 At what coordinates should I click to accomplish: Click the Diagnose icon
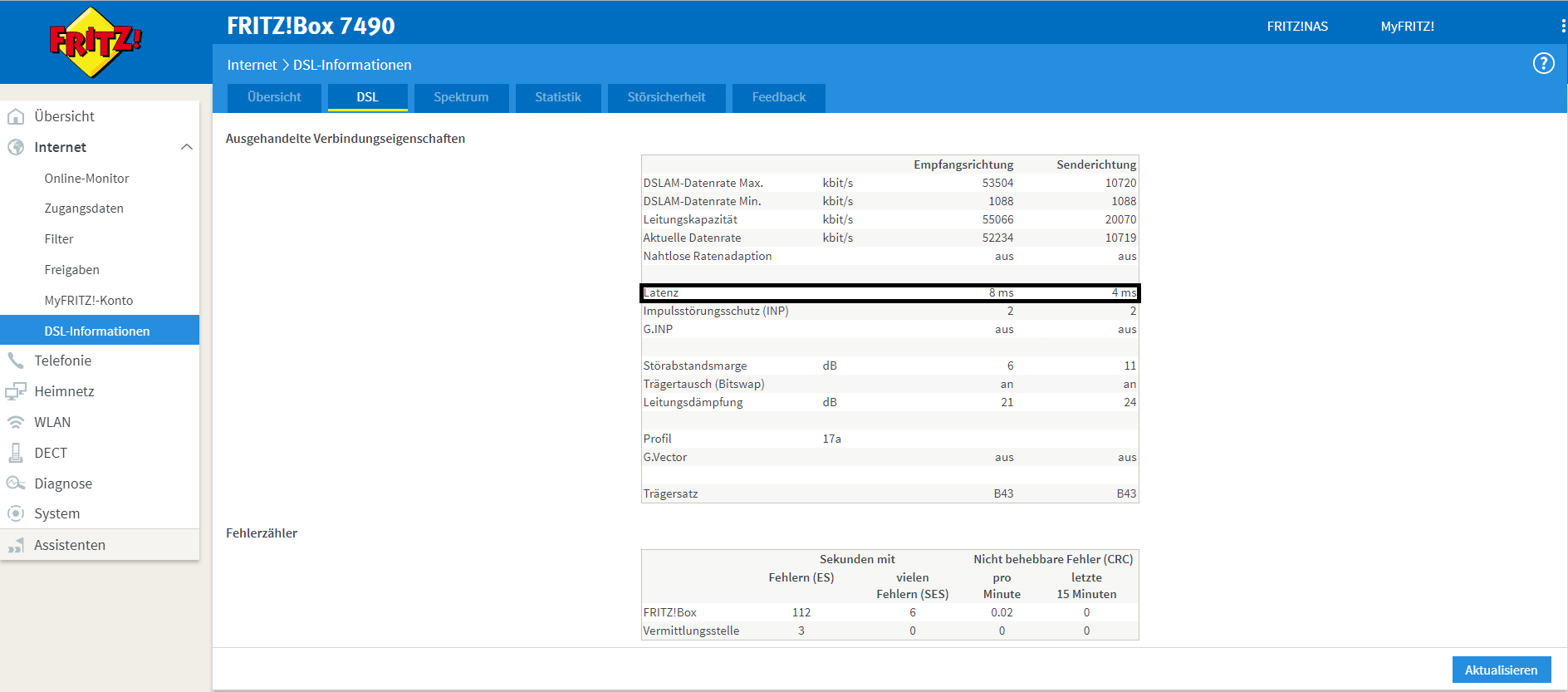(x=16, y=483)
